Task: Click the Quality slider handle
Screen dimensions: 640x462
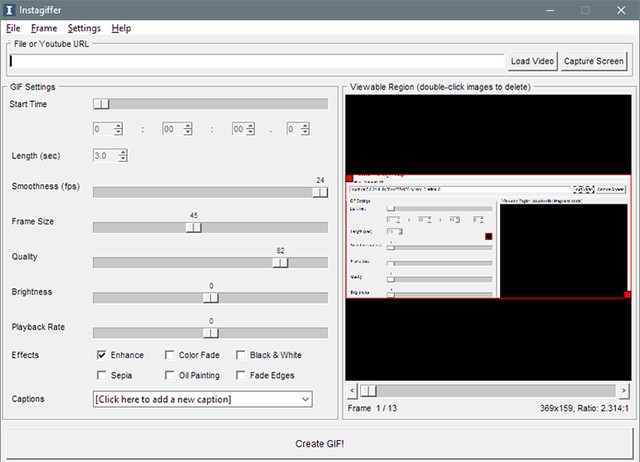Action: 281,262
